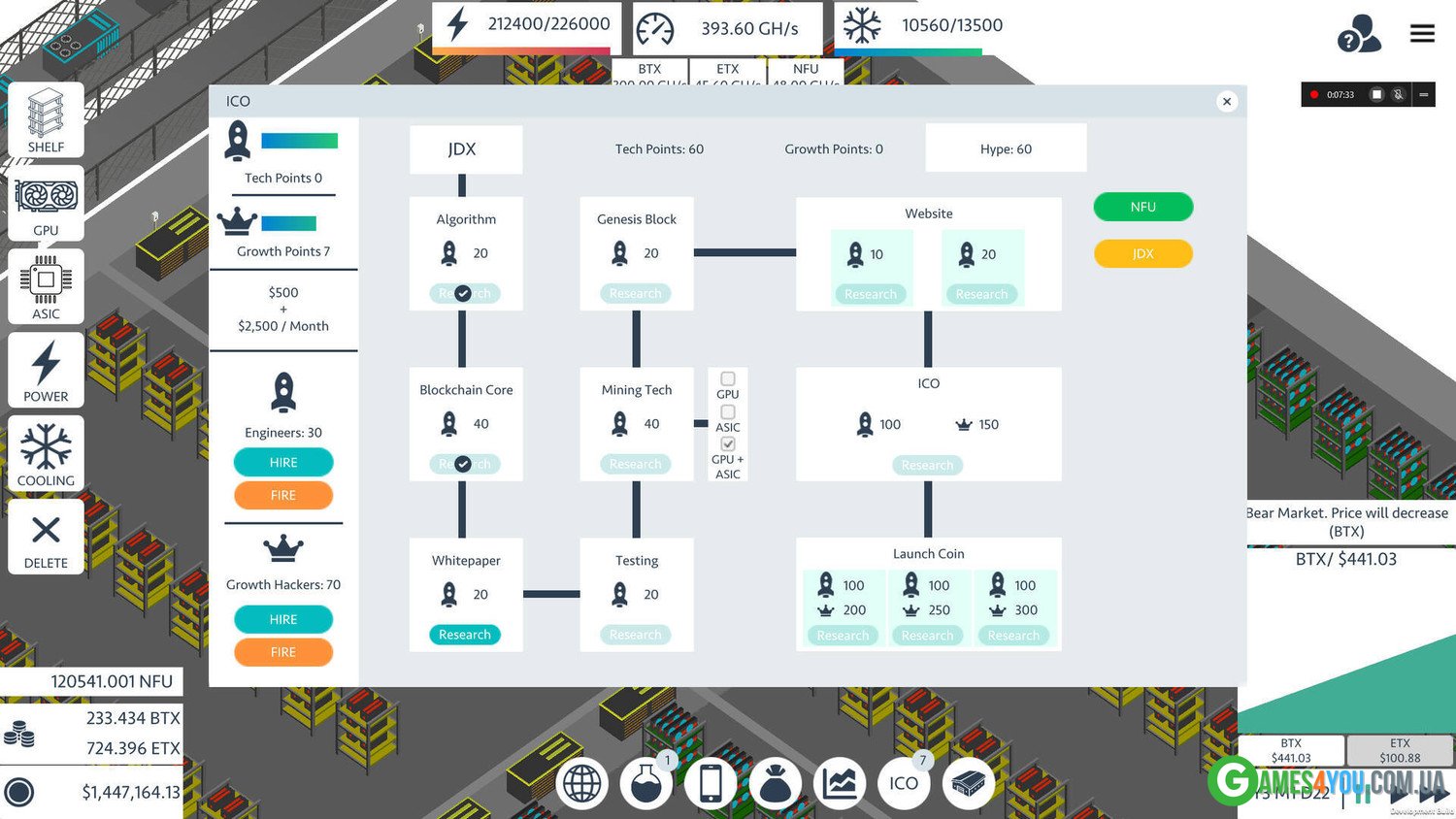Select the Shelf build tool
Screen dimensions: 1456x819
click(x=46, y=120)
